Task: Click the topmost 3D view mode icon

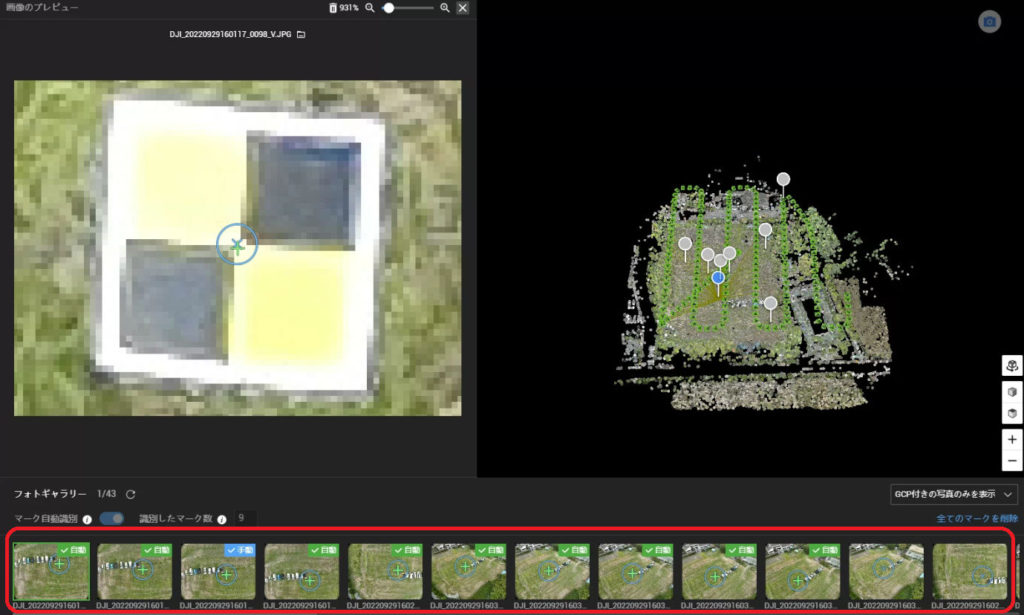Action: (1012, 366)
